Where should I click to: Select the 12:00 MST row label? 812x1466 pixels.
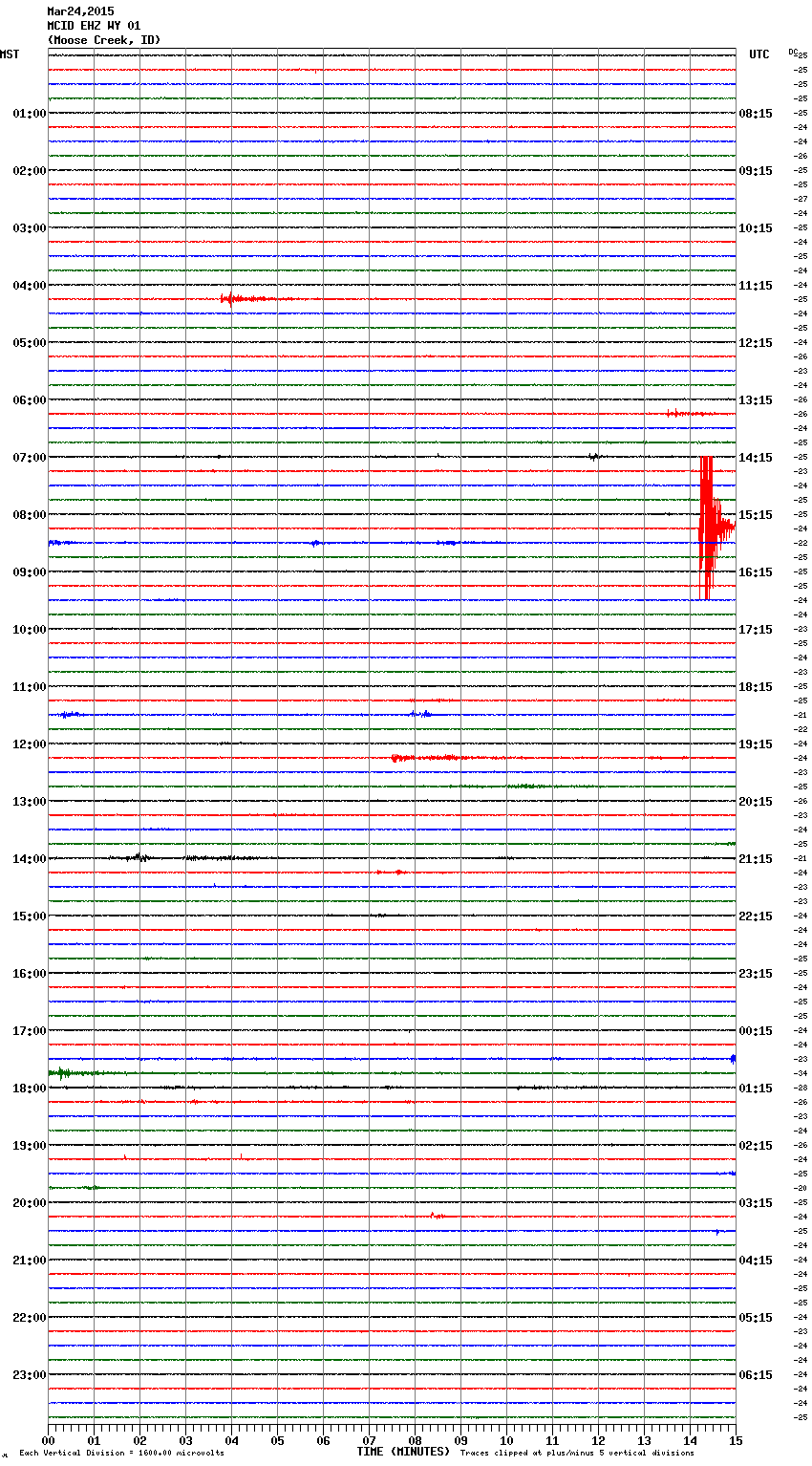click(x=29, y=744)
